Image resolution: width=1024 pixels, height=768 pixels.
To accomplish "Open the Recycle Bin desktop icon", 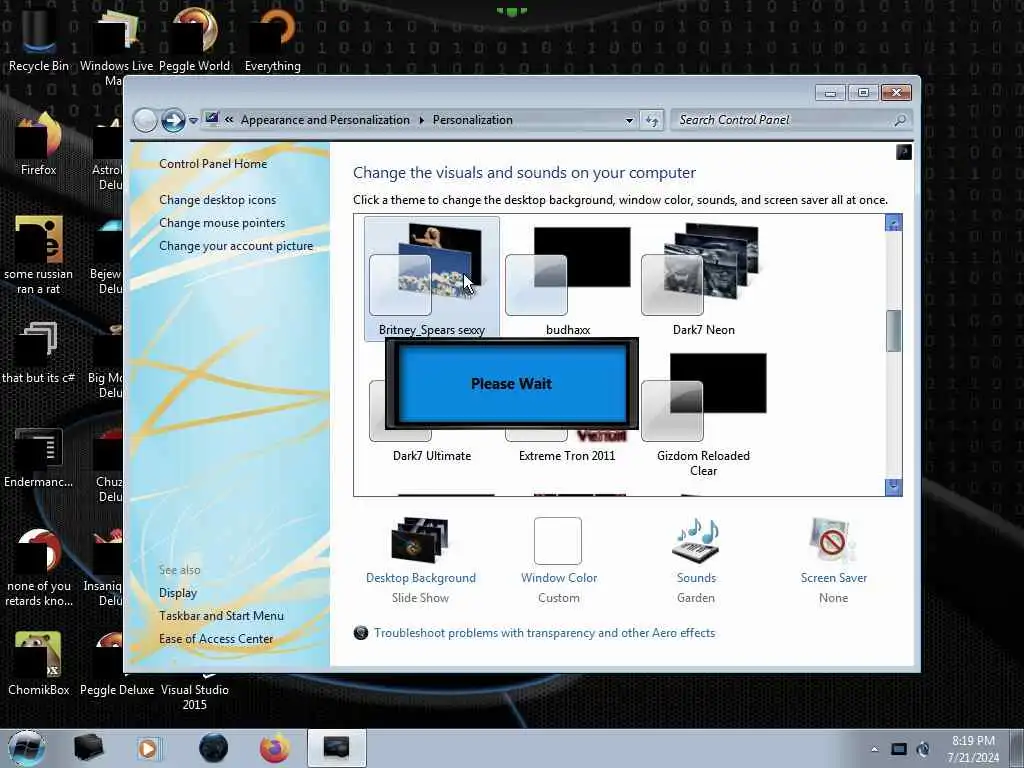I will click(x=39, y=39).
